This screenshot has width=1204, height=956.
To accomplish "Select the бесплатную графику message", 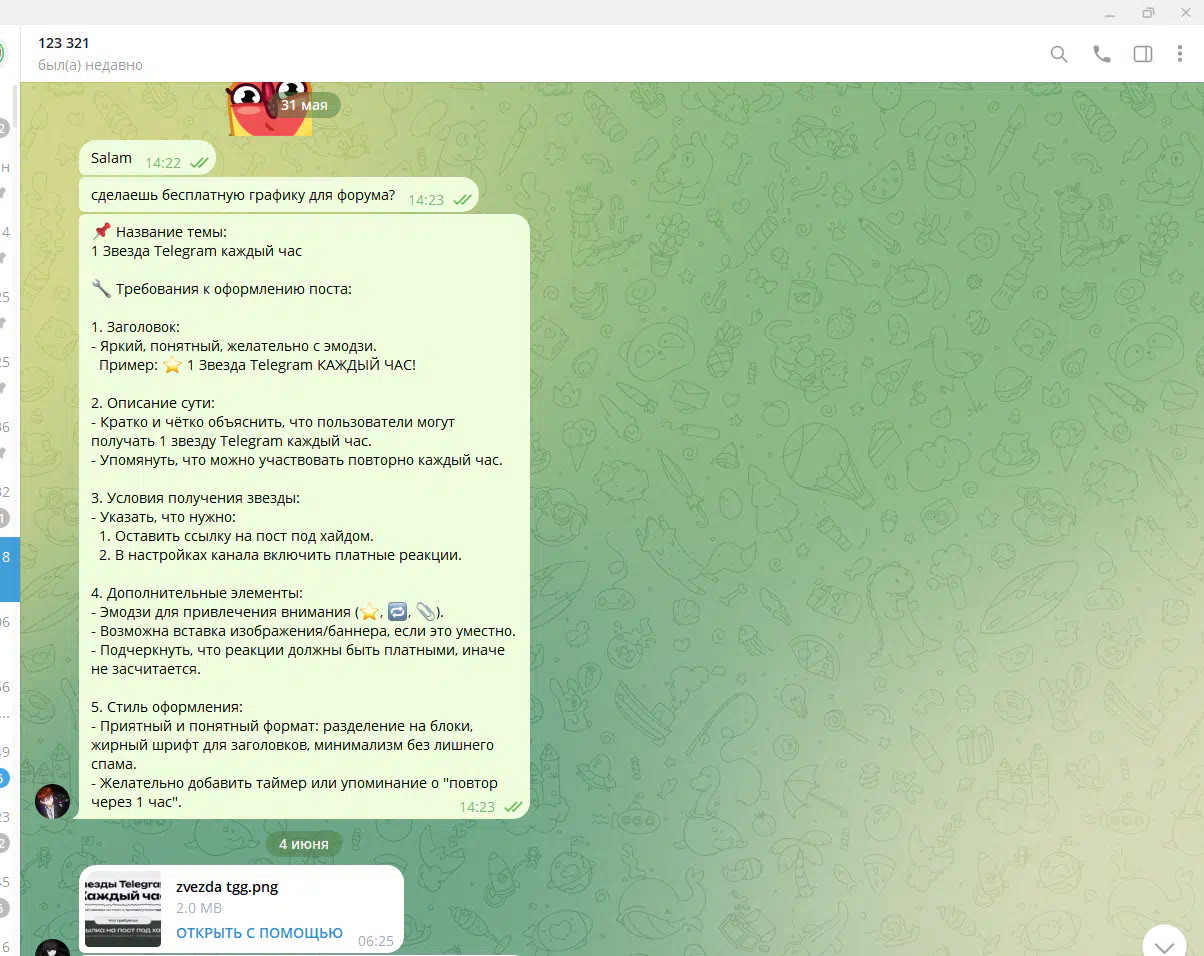I will (279, 195).
